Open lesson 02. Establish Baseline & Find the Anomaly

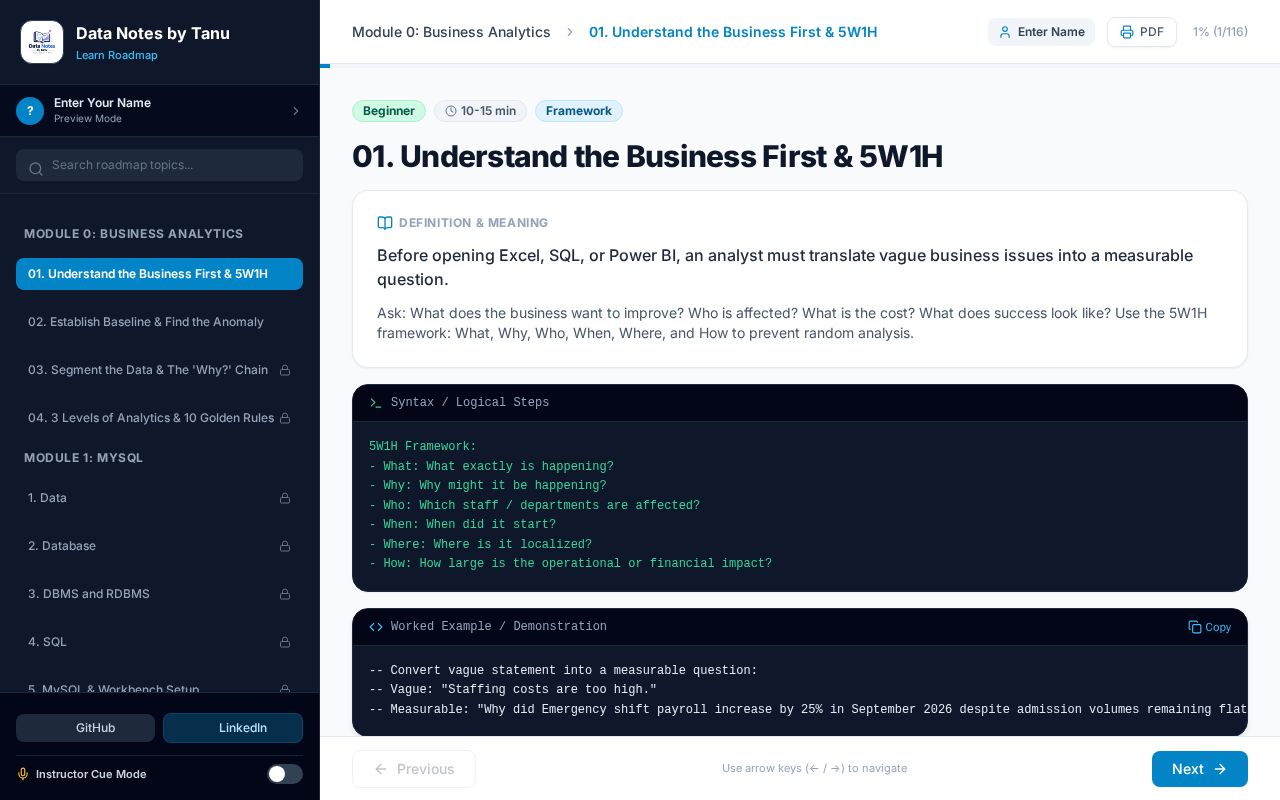159,322
